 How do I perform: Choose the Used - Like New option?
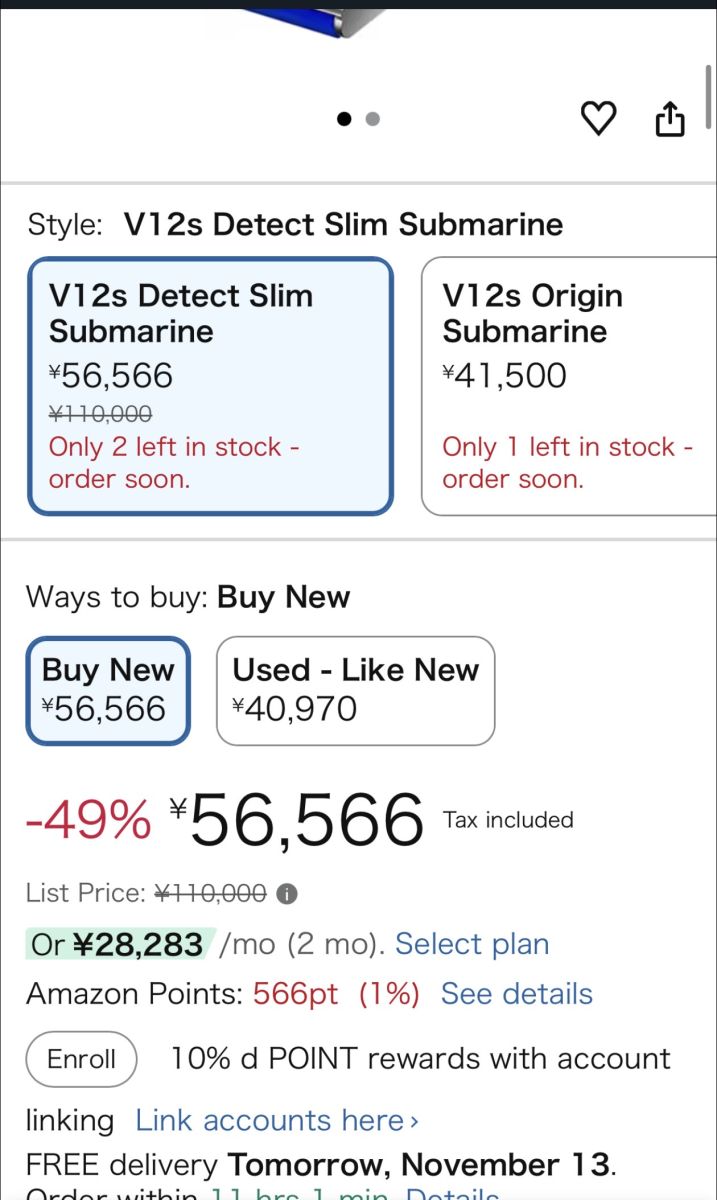355,690
